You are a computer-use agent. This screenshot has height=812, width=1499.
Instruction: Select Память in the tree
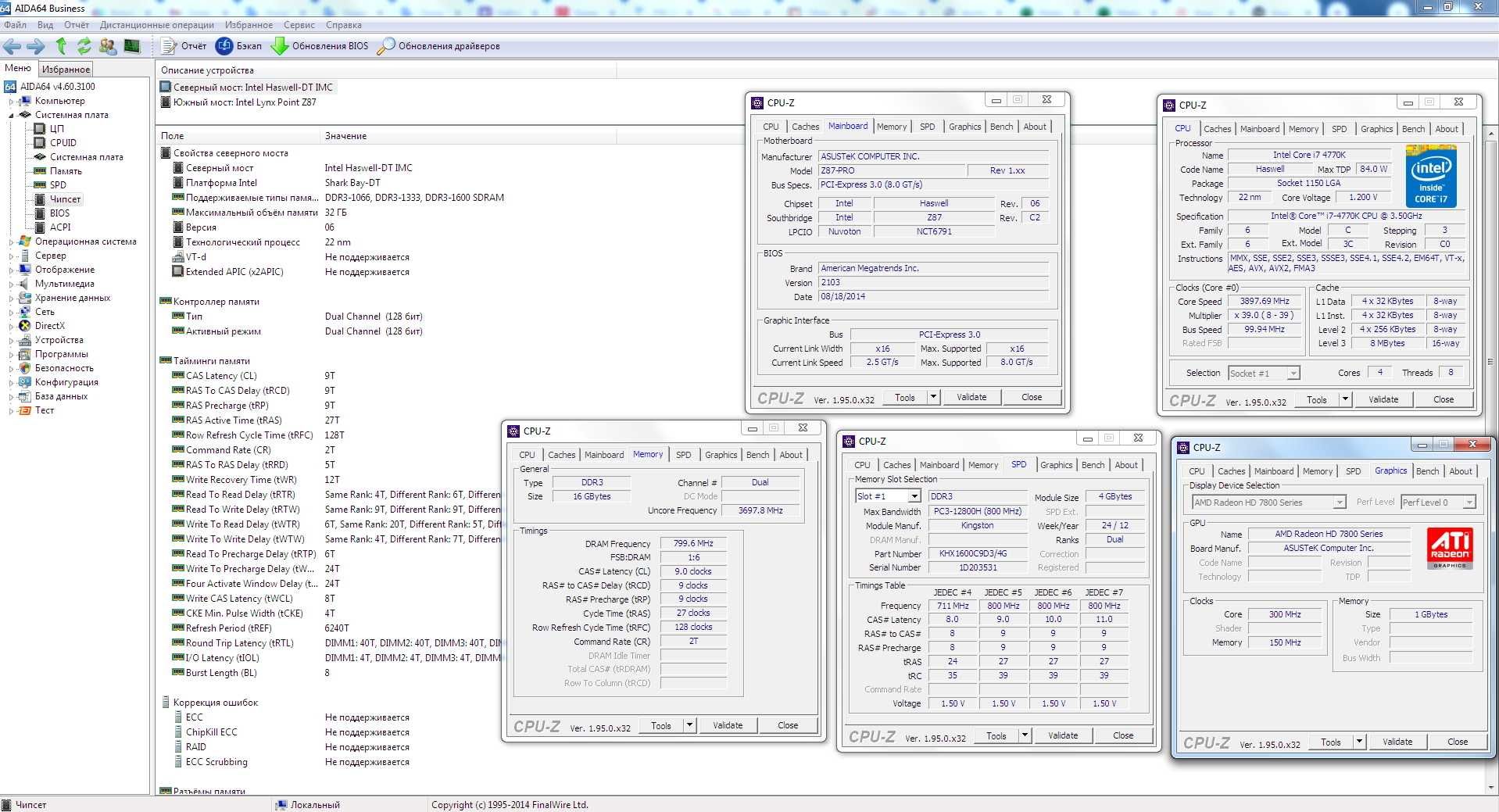click(x=66, y=171)
